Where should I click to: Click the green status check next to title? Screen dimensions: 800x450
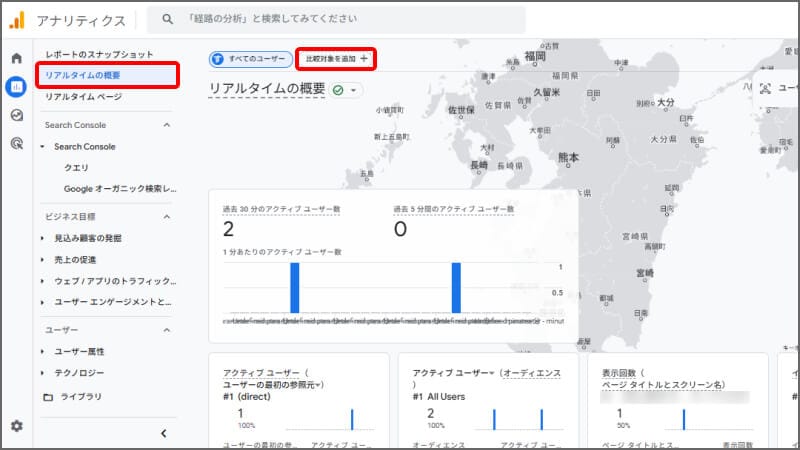click(339, 90)
